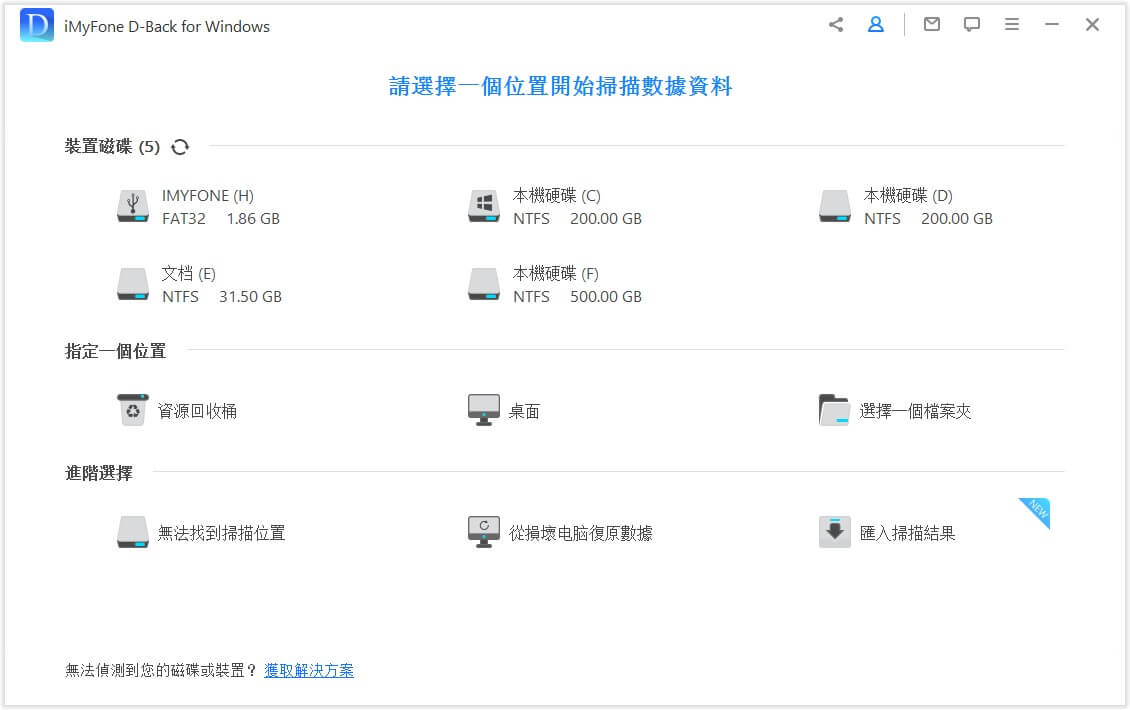This screenshot has height=710, width=1130.
Task: Click 無法找到掃描位置 option
Action: [202, 533]
